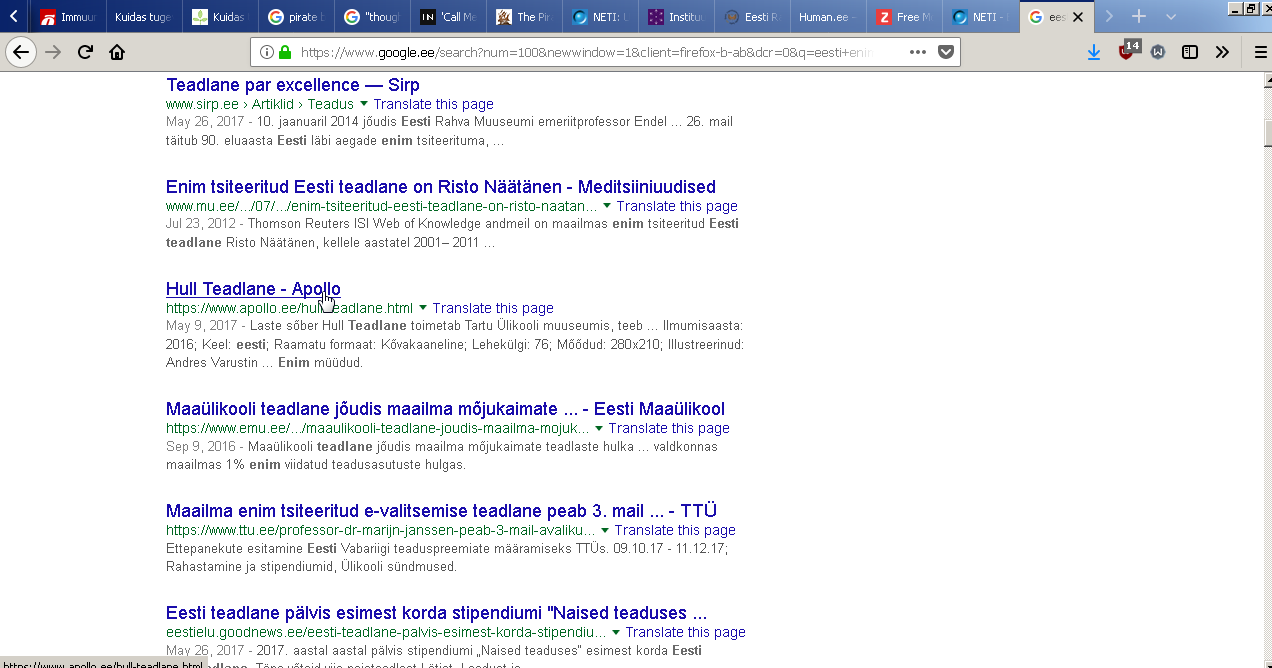Restore down the browser window
The width and height of the screenshot is (1272, 668).
1250,7
